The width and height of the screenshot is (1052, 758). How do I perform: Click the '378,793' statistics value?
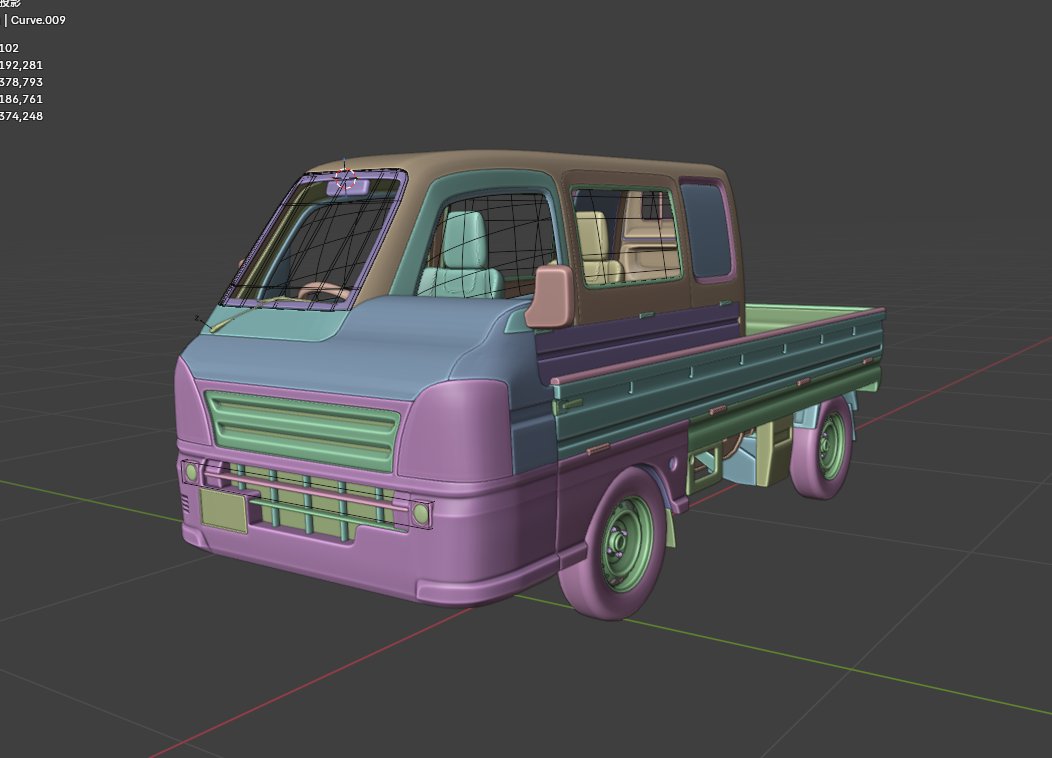[21, 82]
